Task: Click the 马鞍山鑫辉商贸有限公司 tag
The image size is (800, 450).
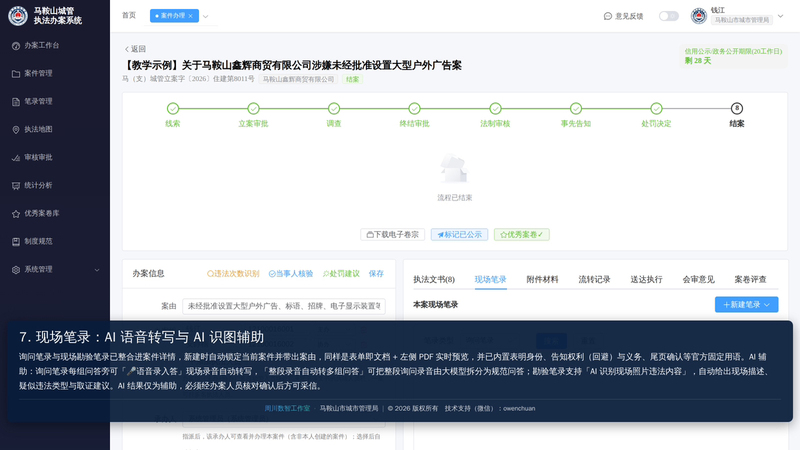Action: pyautogui.click(x=298, y=79)
